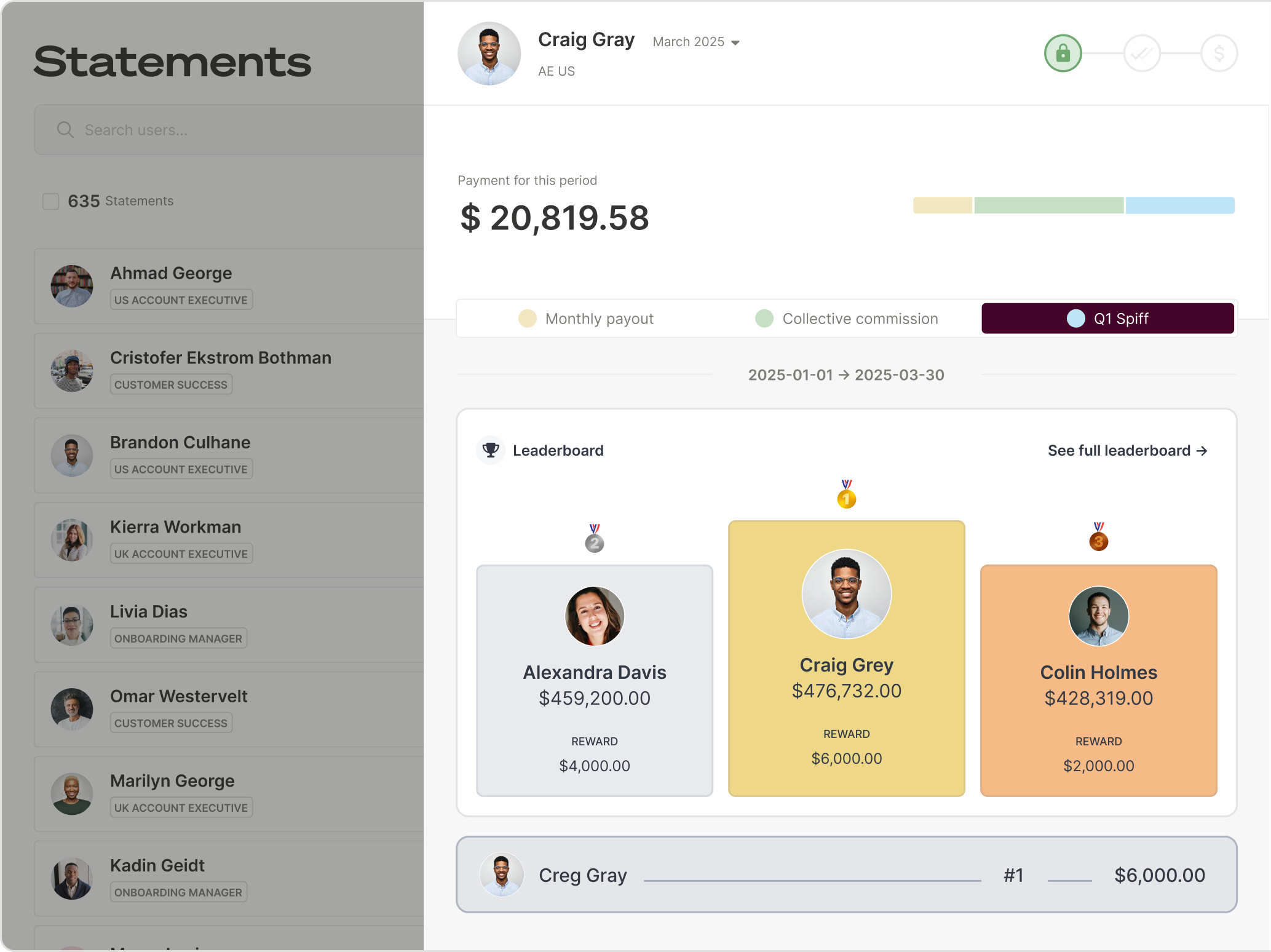Click the double-checkmark approval step icon

point(1141,54)
